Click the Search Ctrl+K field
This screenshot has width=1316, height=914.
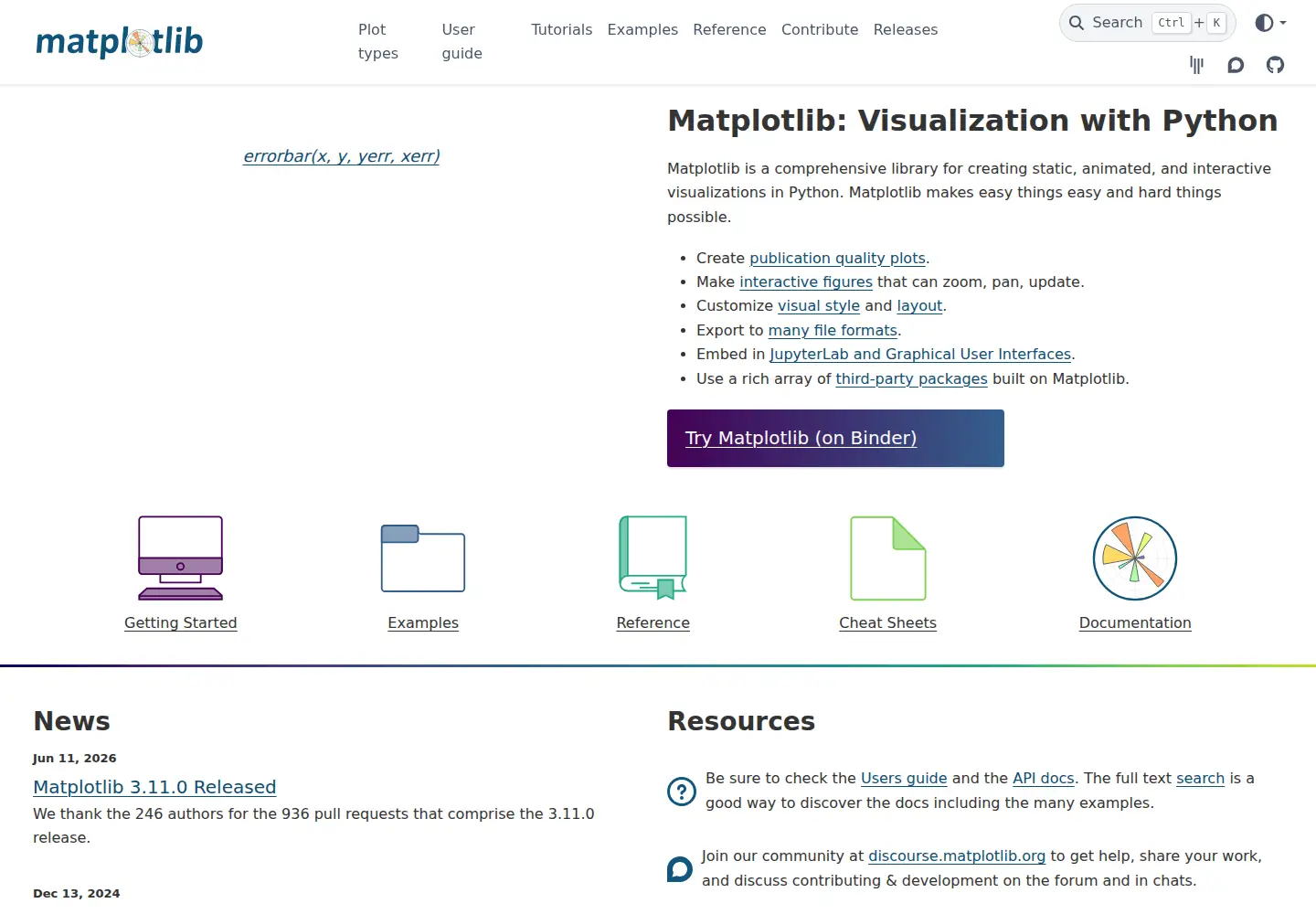(1147, 23)
